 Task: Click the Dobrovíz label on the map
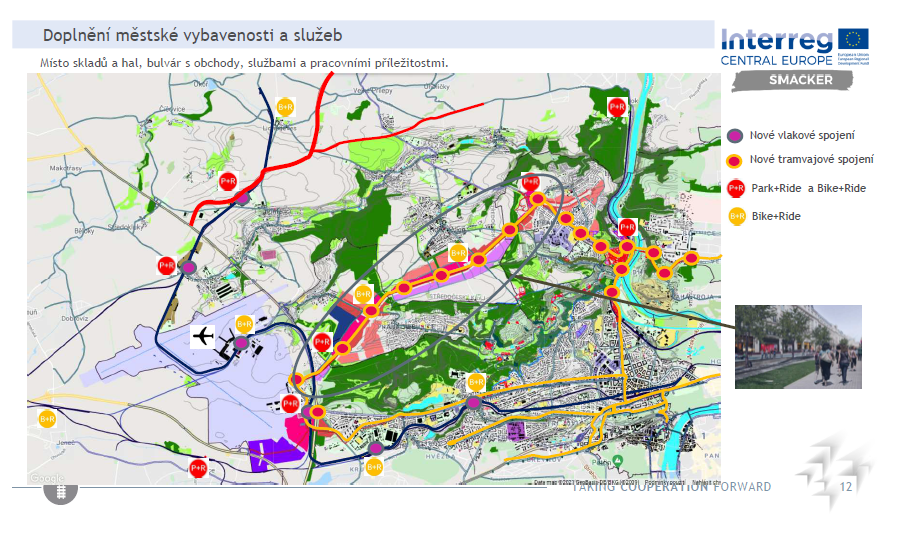(x=75, y=319)
